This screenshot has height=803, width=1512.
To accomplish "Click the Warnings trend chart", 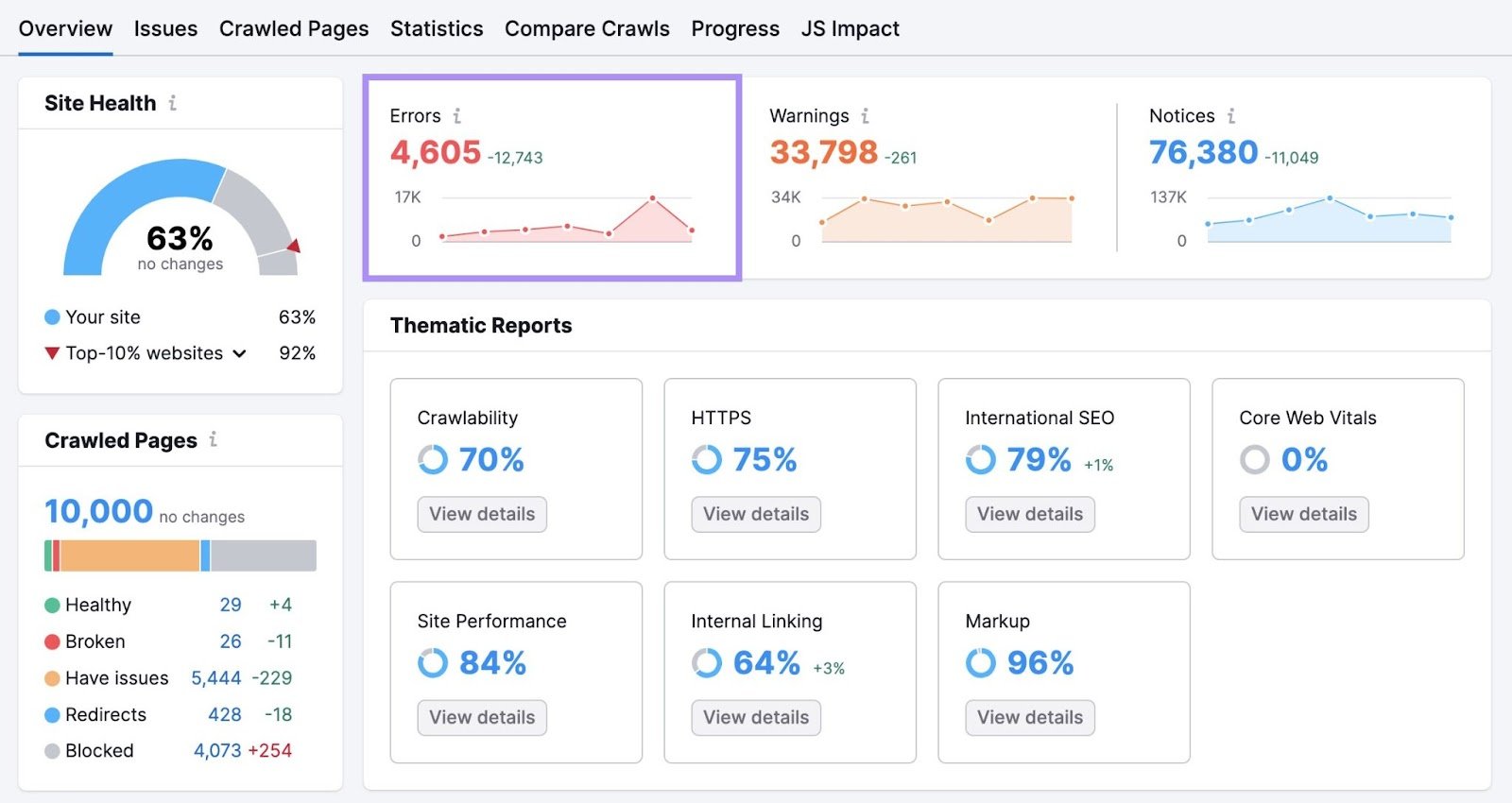I will coord(947,219).
